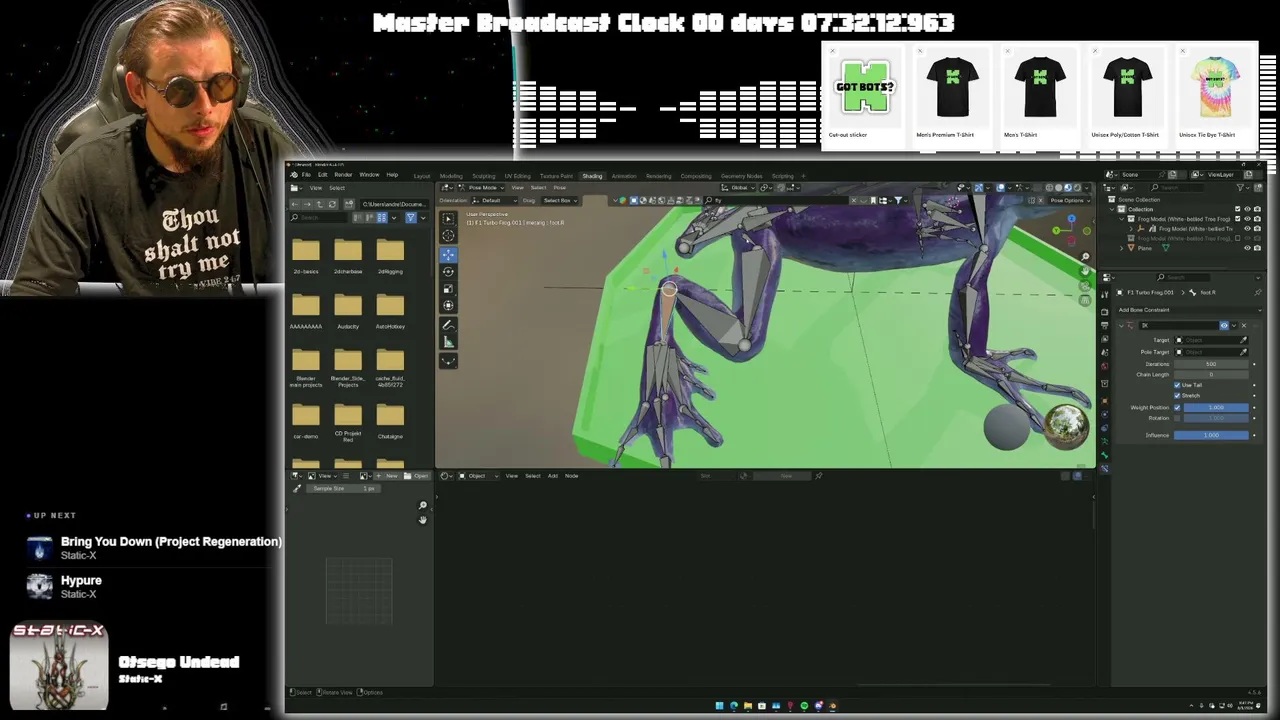The image size is (1280, 720).
Task: Open the Pose Mode dropdown
Action: point(480,187)
